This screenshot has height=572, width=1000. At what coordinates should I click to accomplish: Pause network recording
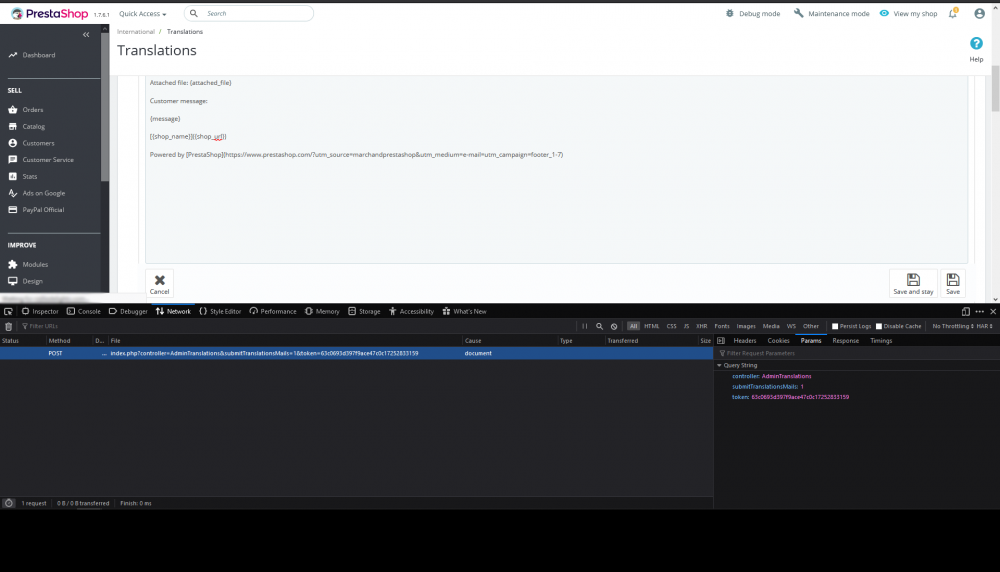tap(585, 326)
